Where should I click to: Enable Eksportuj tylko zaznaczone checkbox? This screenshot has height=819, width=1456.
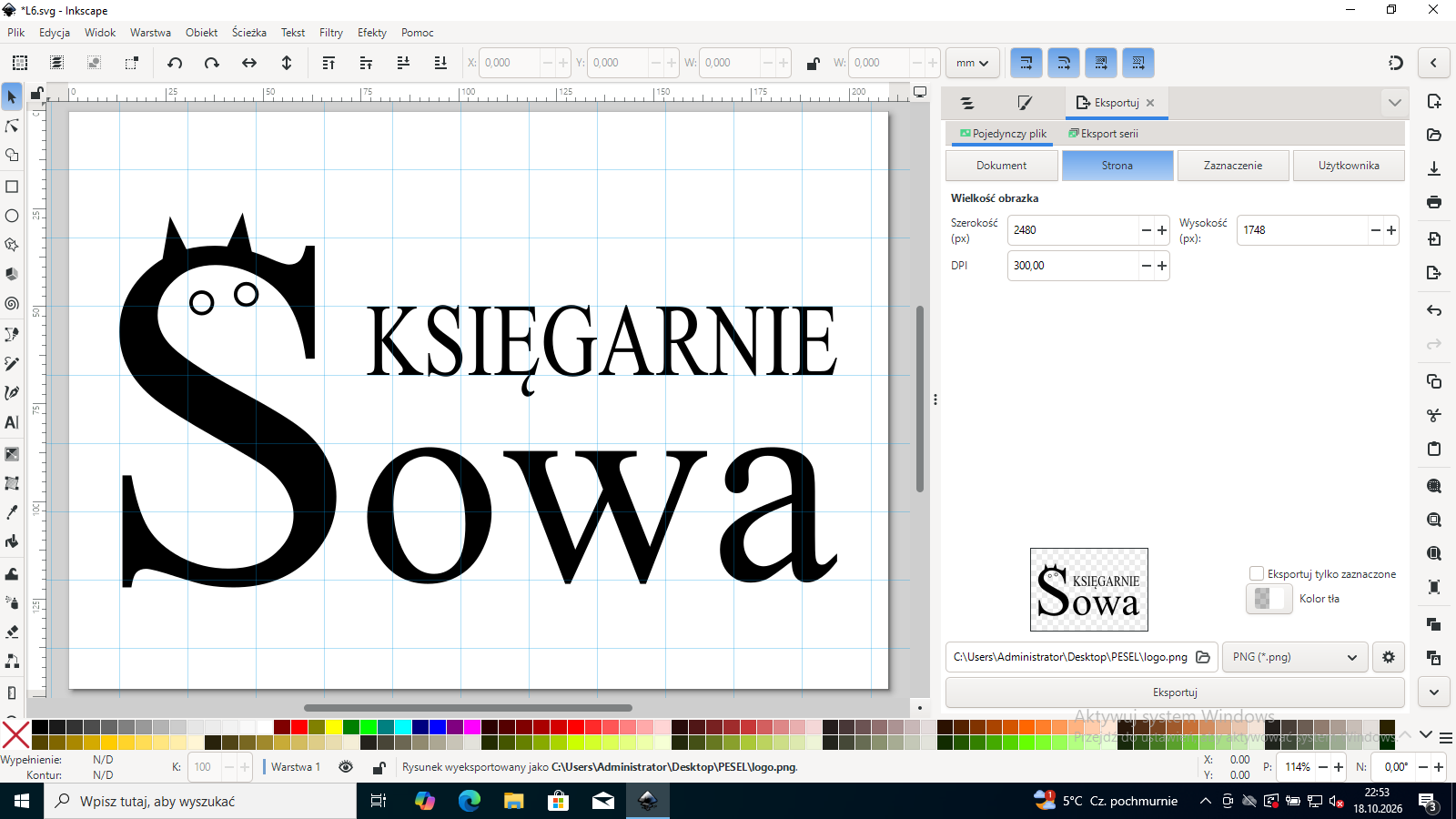tap(1257, 573)
